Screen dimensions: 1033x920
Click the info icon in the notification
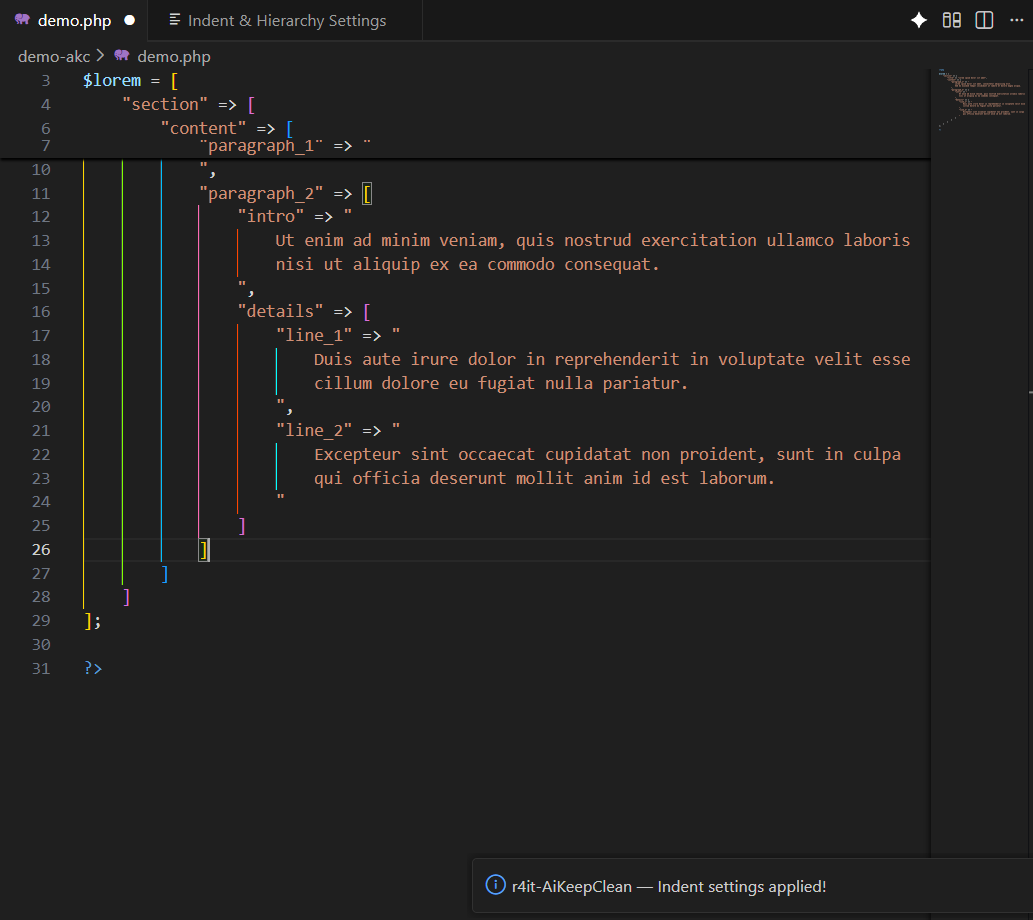tap(495, 885)
